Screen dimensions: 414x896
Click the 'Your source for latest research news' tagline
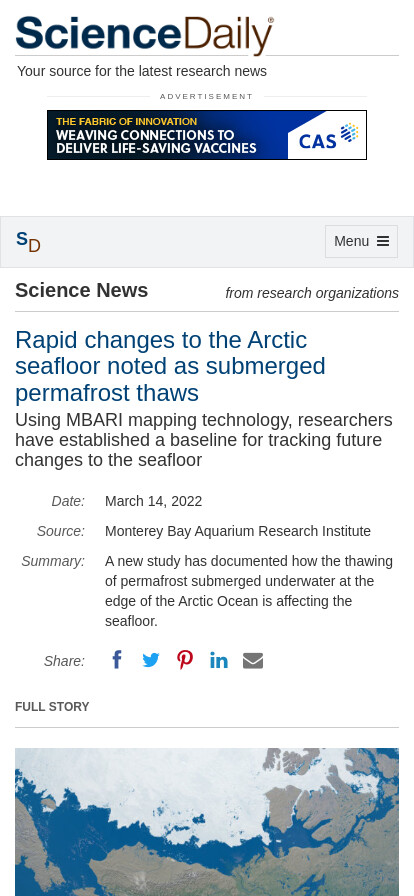click(142, 71)
